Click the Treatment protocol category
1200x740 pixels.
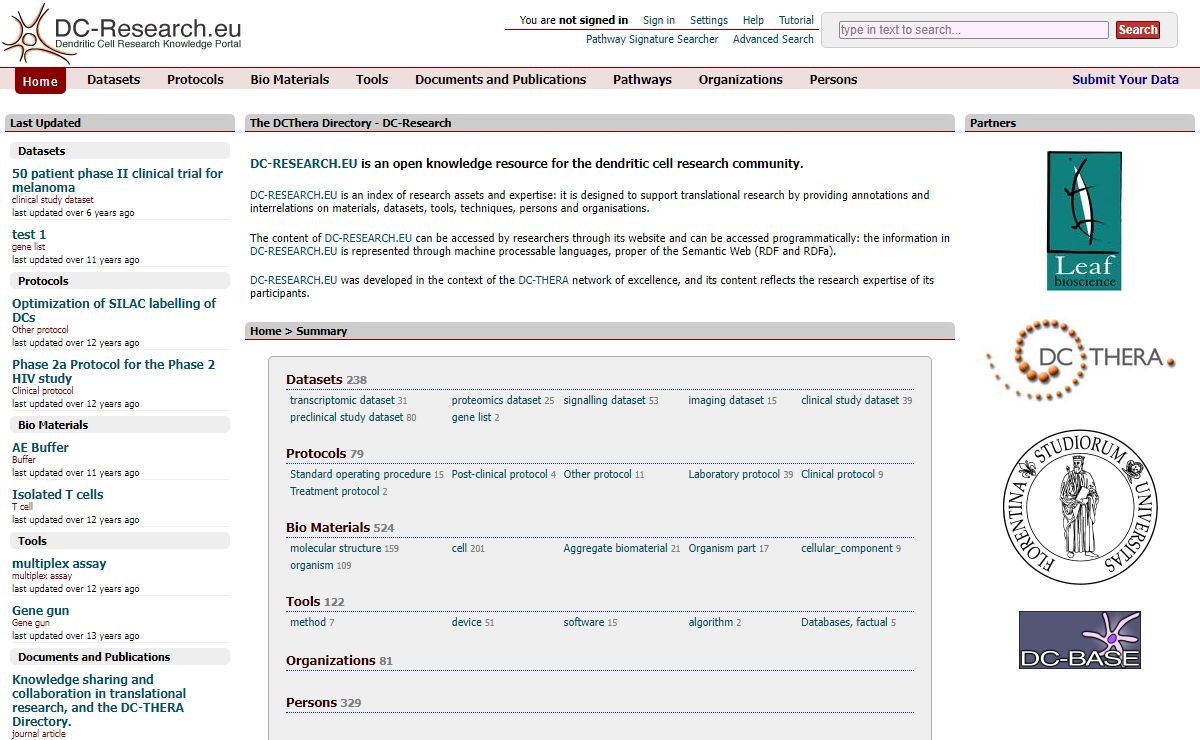coord(334,491)
